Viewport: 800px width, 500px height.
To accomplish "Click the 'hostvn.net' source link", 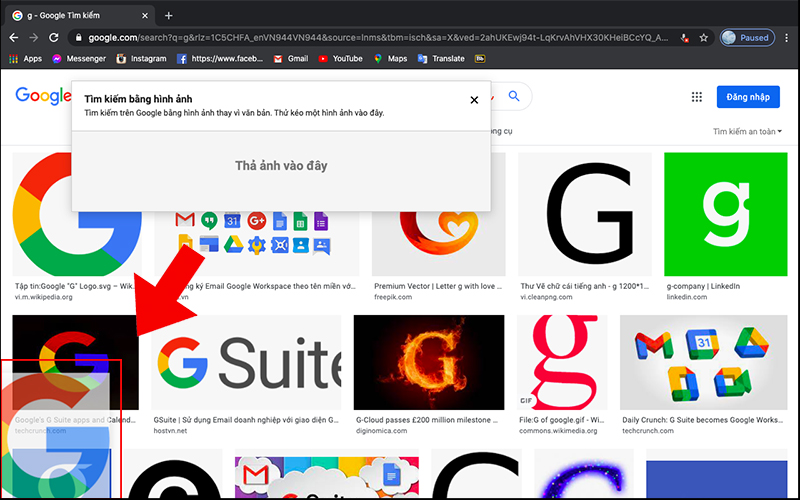I will coord(170,431).
